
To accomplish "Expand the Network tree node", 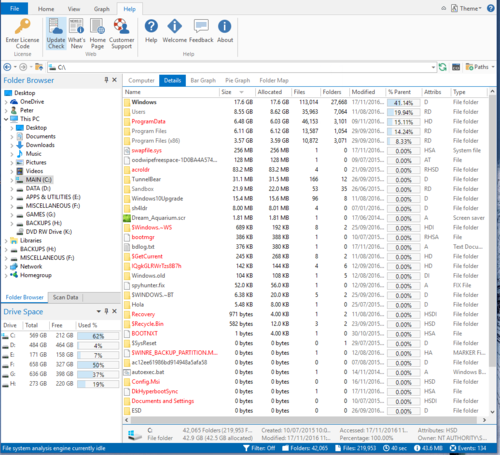I will [6, 267].
